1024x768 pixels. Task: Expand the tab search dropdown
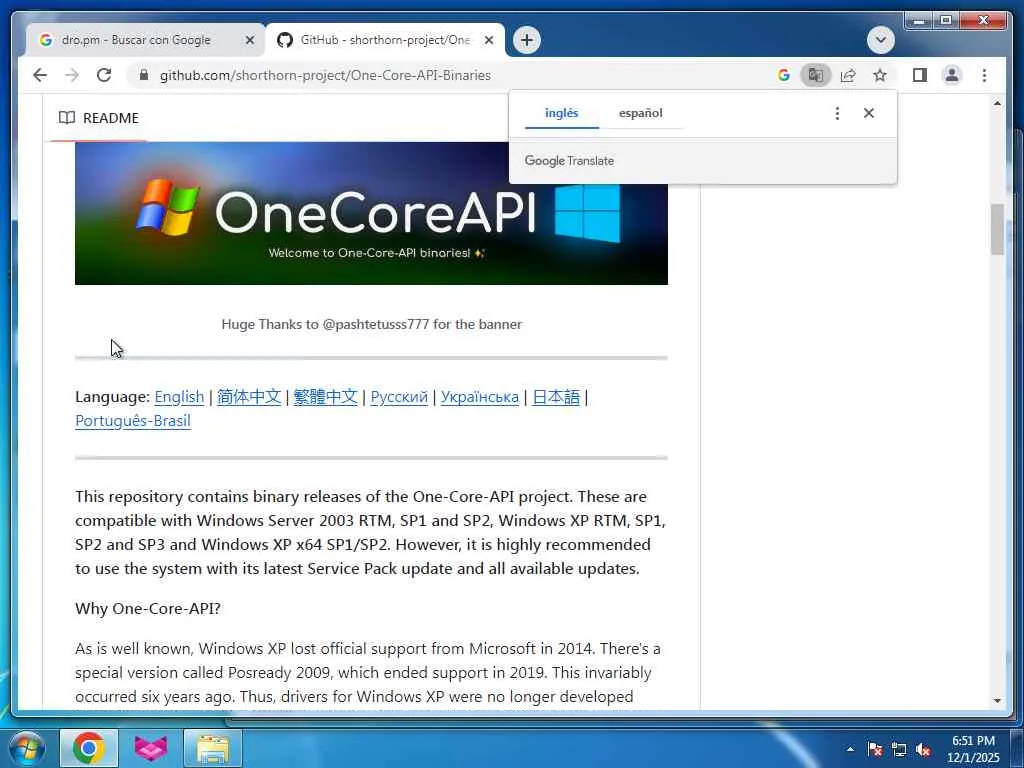[880, 40]
